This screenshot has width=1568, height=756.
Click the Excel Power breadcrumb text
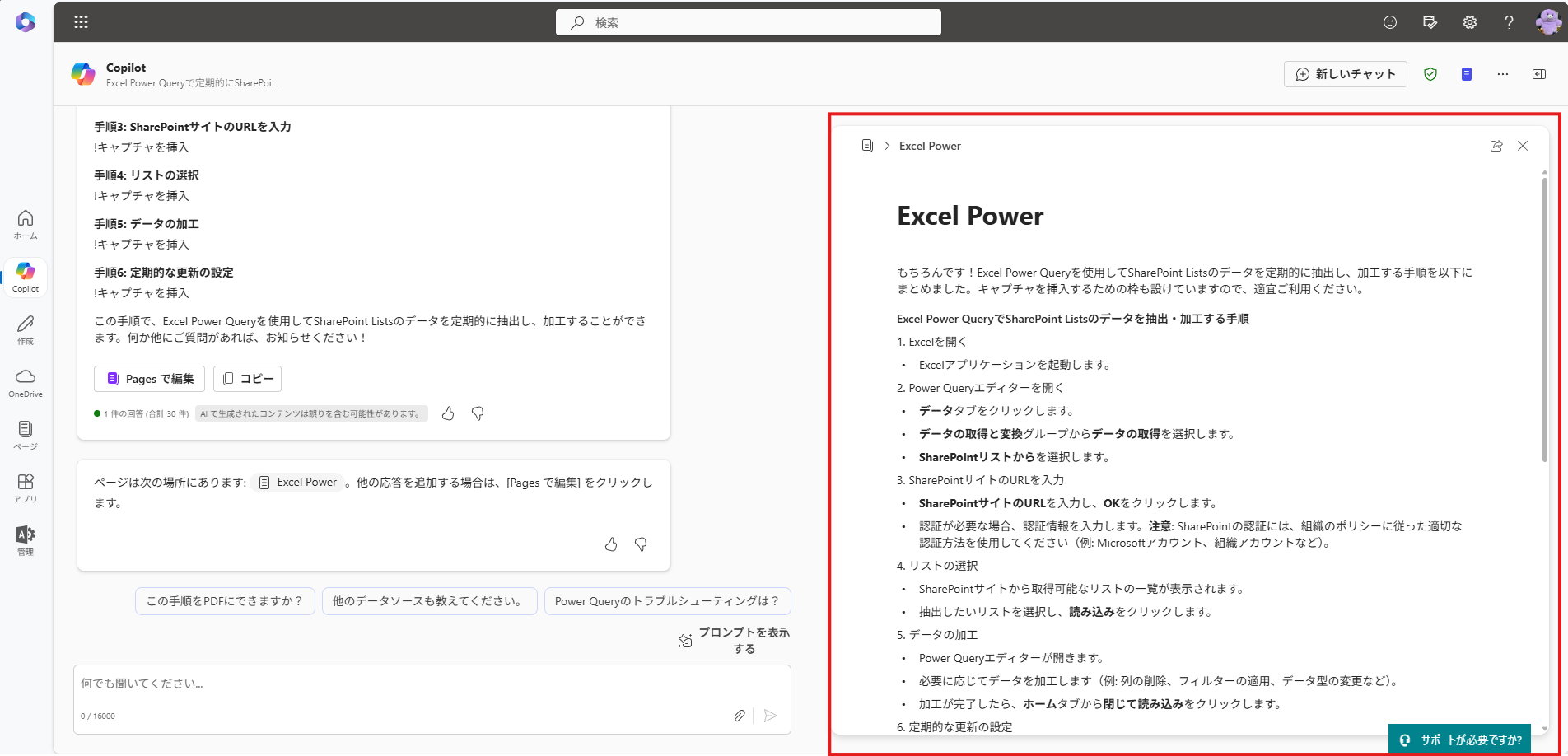click(x=930, y=146)
